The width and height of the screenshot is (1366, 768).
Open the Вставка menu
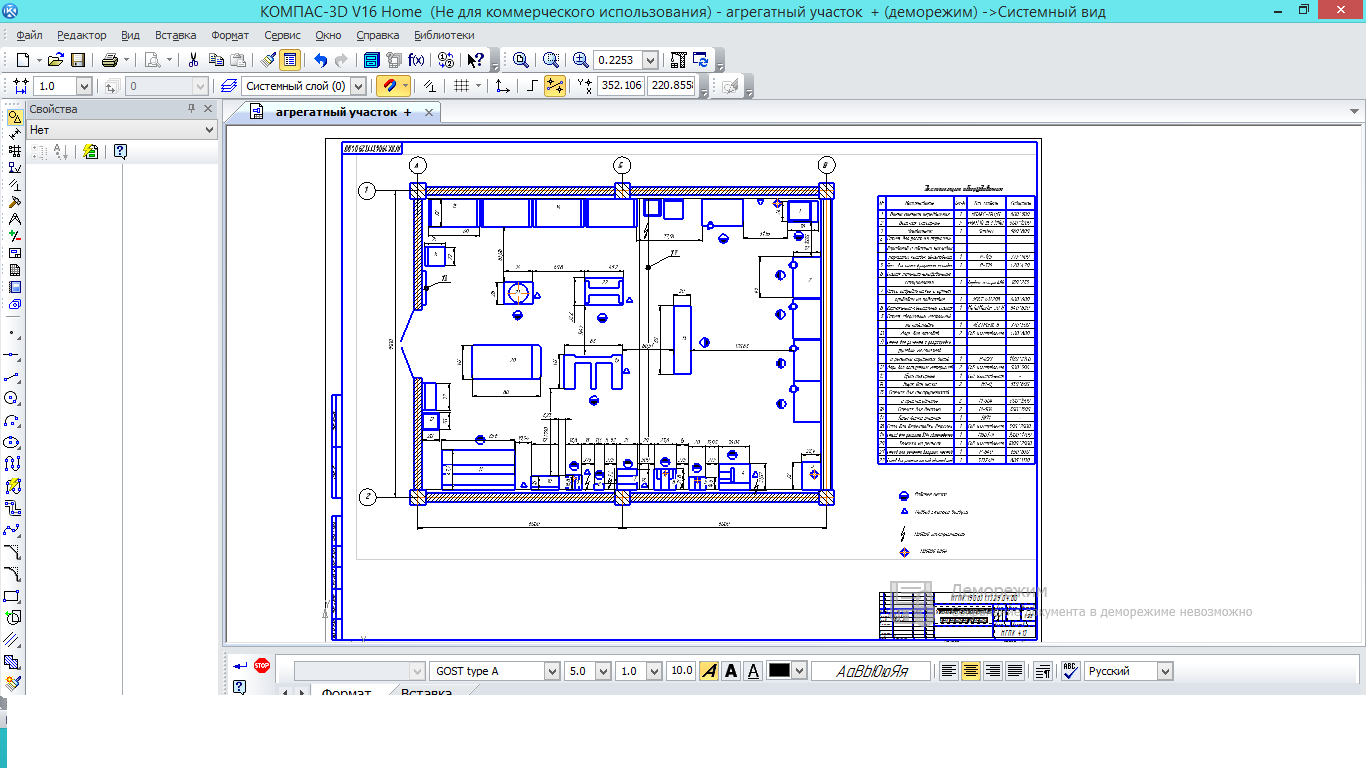click(x=175, y=35)
